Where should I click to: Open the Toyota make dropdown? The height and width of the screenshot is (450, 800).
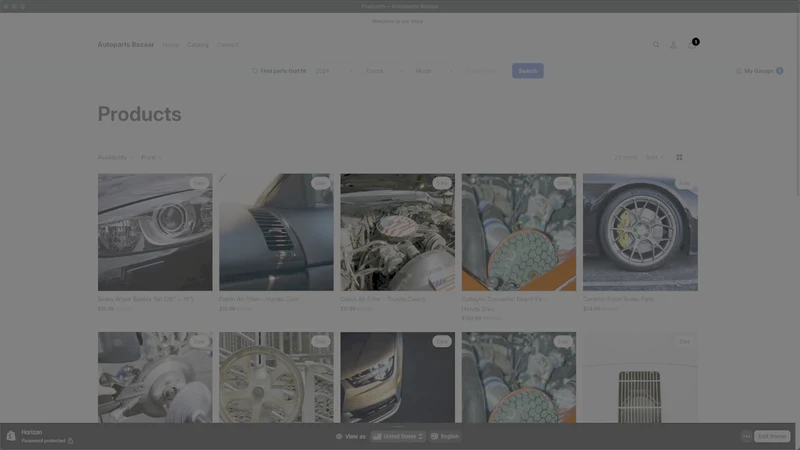[384, 71]
